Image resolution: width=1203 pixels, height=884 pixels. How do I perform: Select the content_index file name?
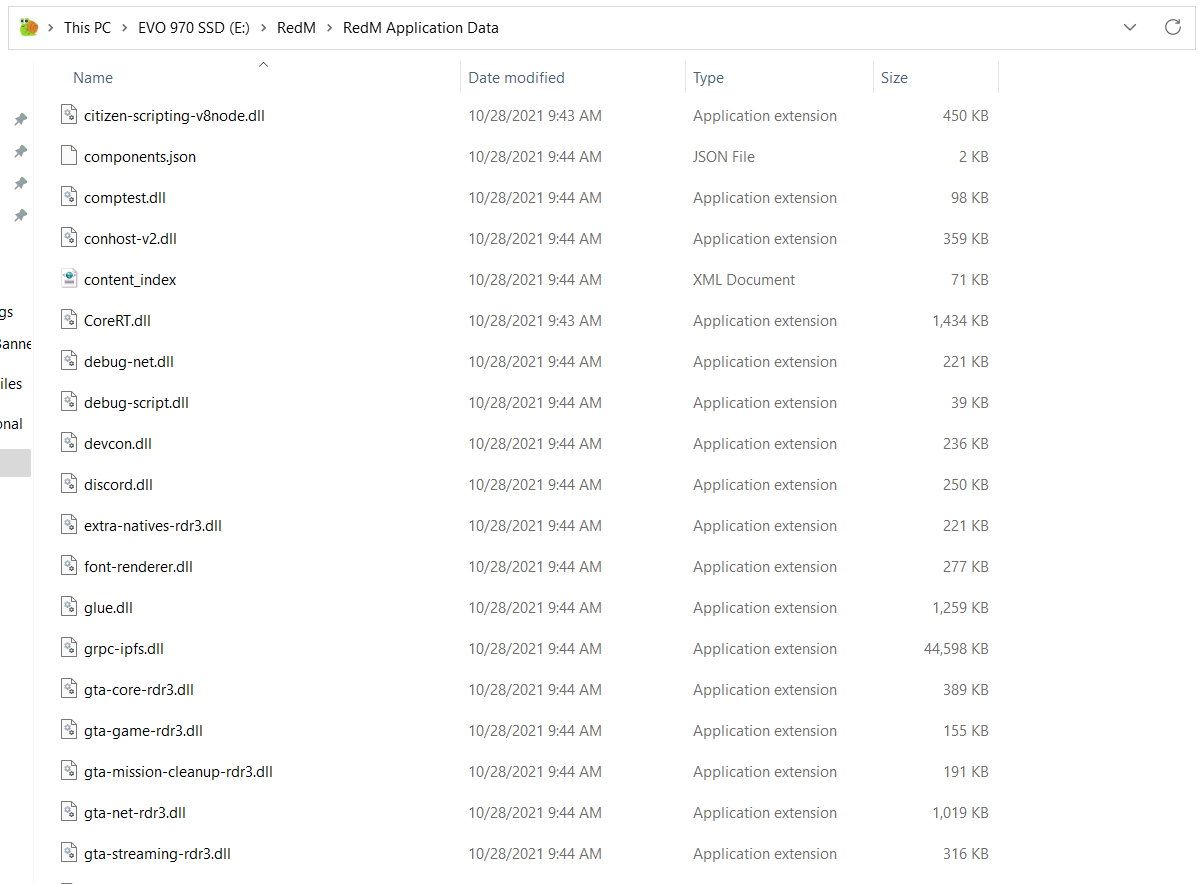tap(130, 279)
